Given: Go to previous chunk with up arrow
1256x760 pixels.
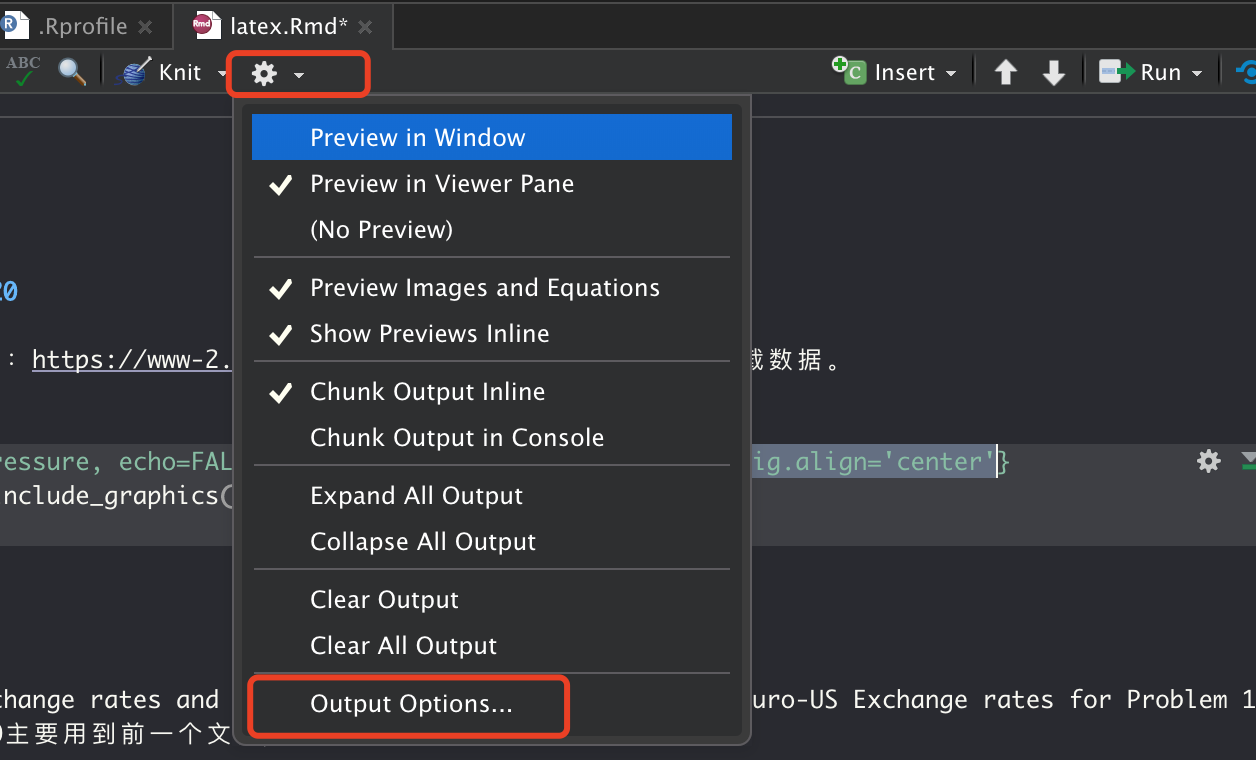Looking at the screenshot, I should (x=1006, y=72).
